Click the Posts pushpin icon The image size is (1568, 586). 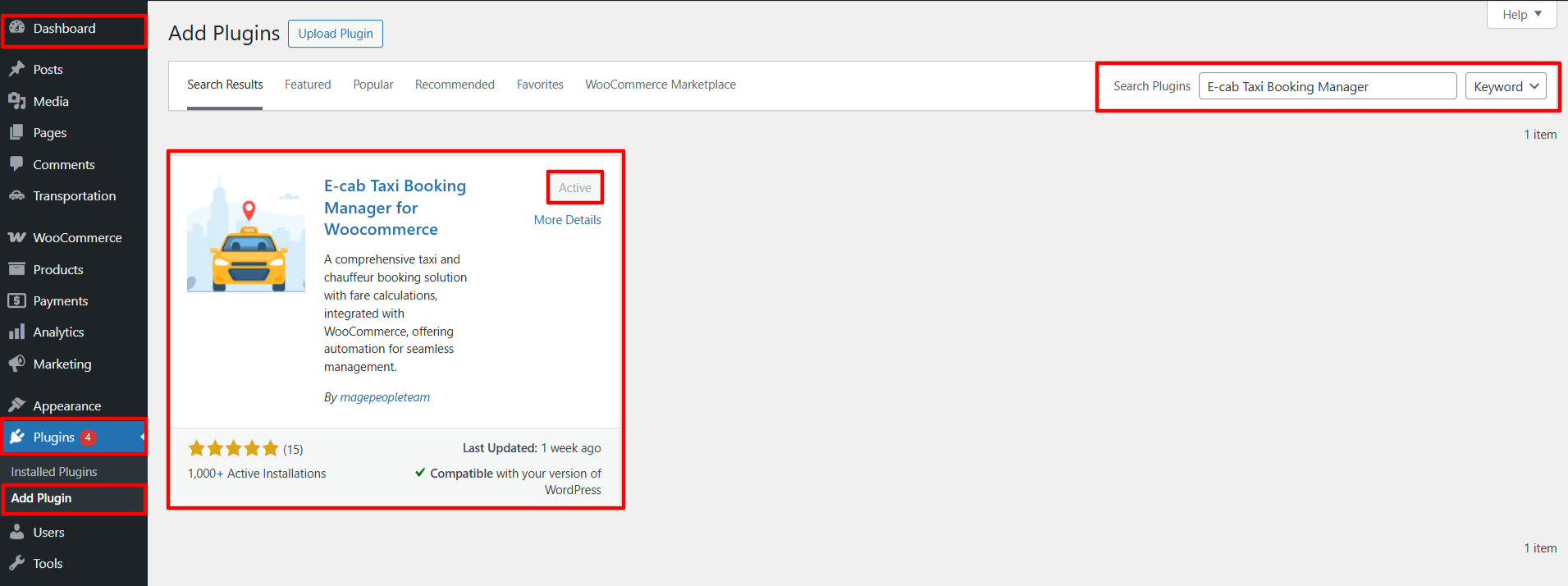(x=16, y=69)
